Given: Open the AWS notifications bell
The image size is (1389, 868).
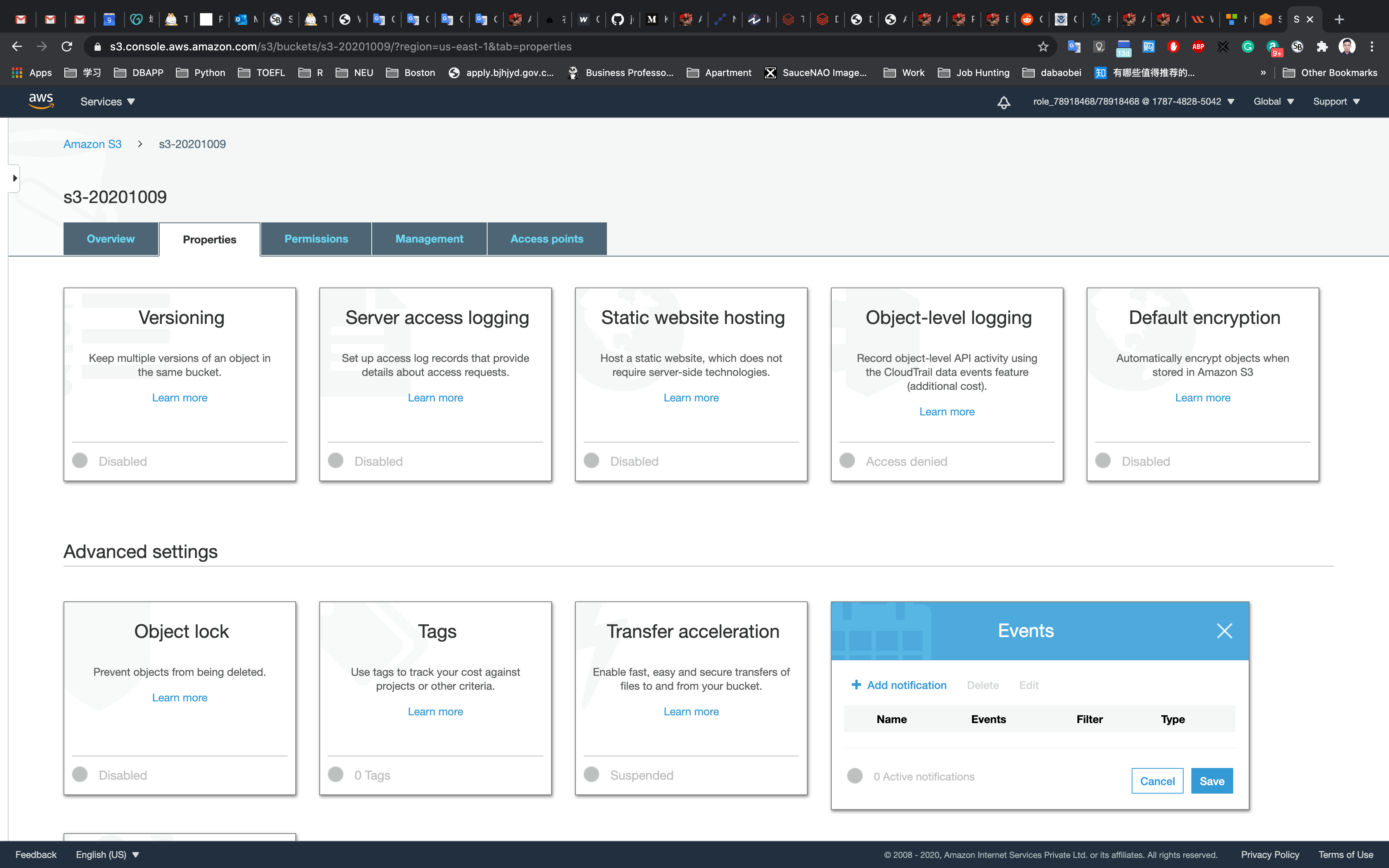Looking at the screenshot, I should 1003,102.
